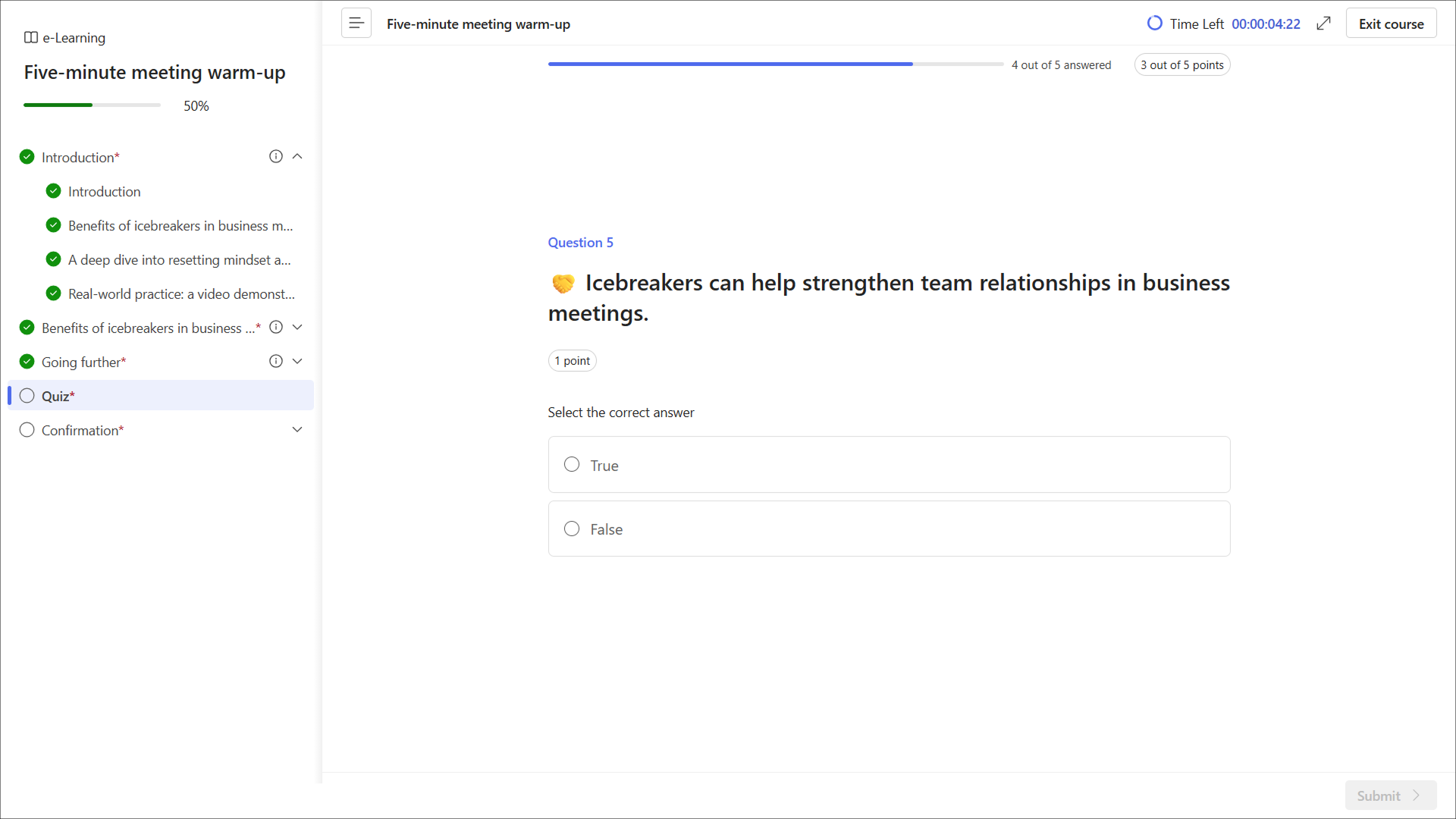Open A deep dive into resetting mindset lesson
Image resolution: width=1456 pixels, height=819 pixels.
[x=179, y=259]
